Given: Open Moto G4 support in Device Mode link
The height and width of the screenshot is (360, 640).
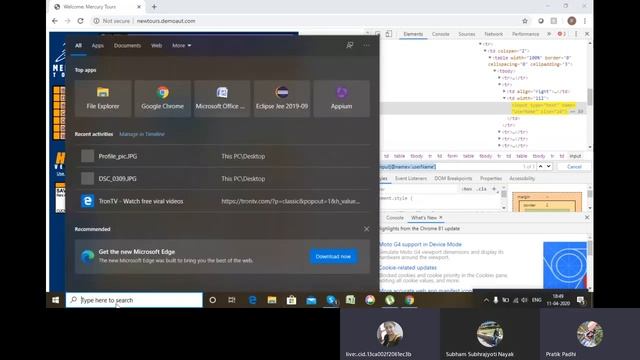Looking at the screenshot, I should (x=420, y=244).
